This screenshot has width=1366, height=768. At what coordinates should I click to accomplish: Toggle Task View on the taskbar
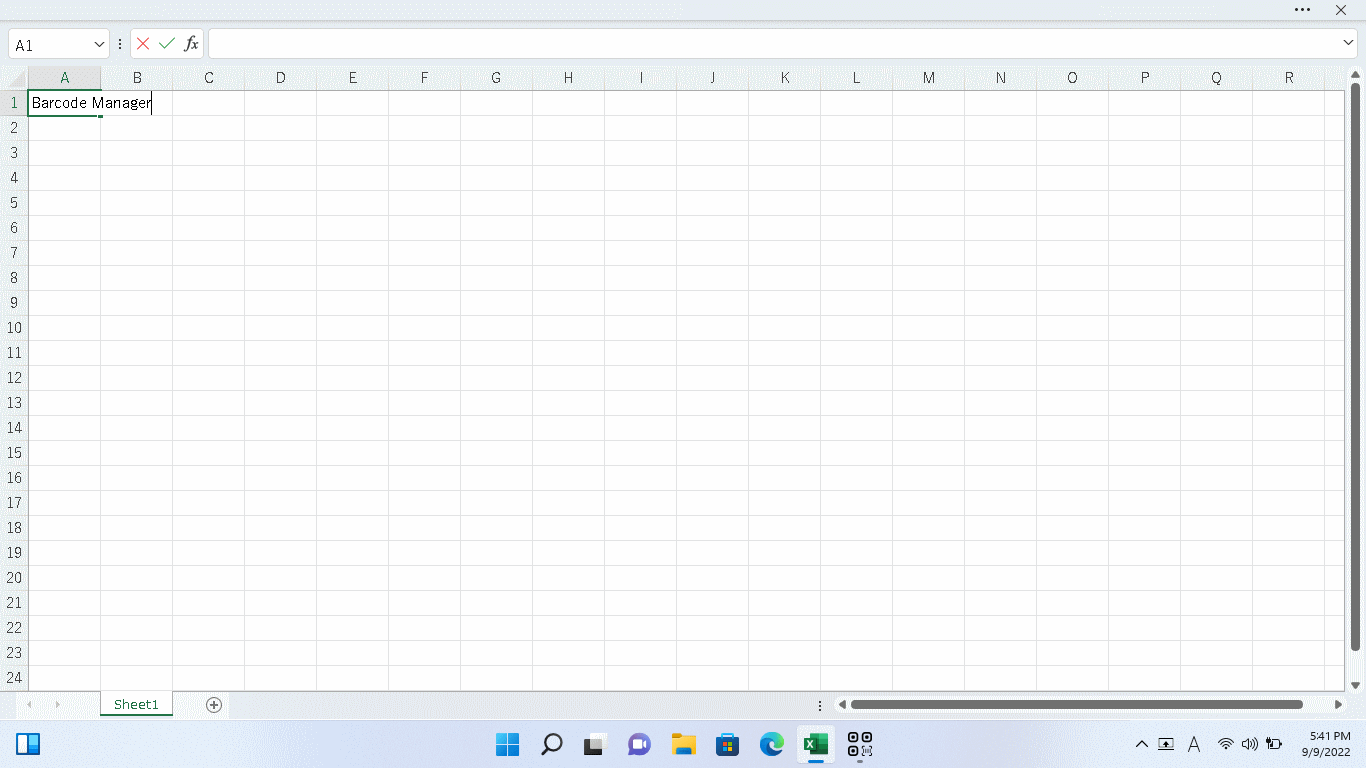[x=594, y=744]
